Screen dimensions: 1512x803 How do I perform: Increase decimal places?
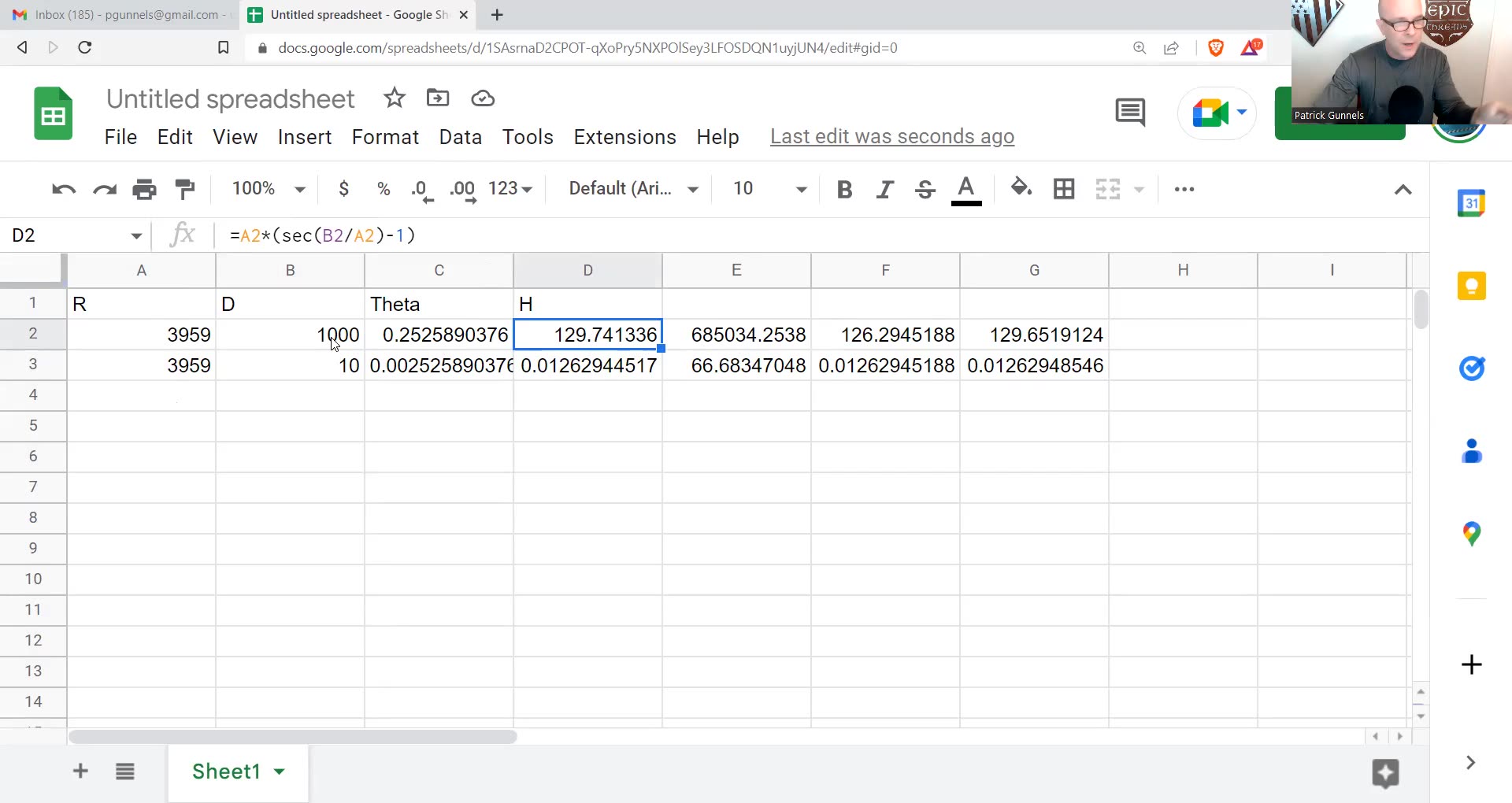463,191
